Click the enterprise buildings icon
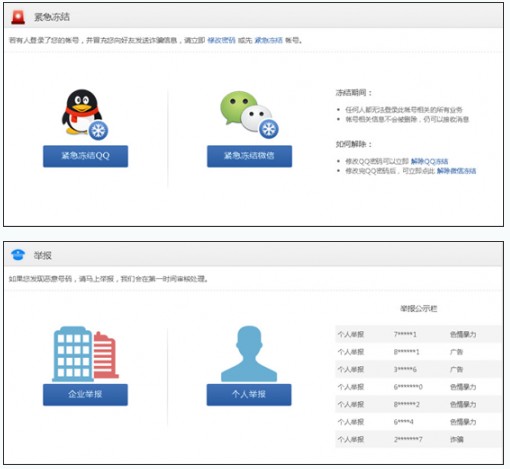Image resolution: width=510 pixels, height=469 pixels. coord(85,354)
